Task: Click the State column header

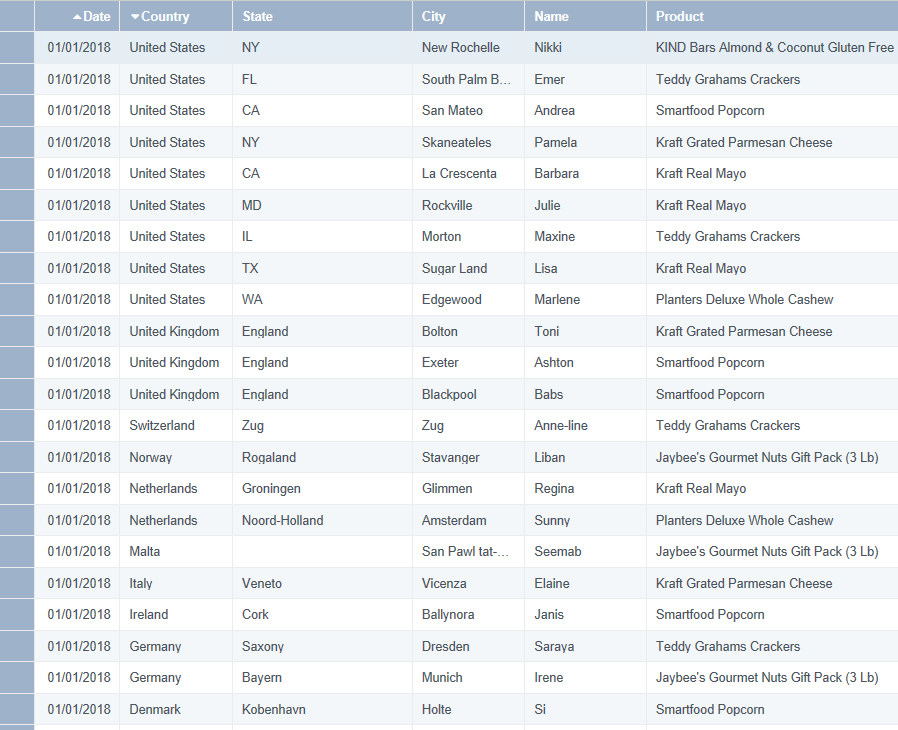Action: 322,16
